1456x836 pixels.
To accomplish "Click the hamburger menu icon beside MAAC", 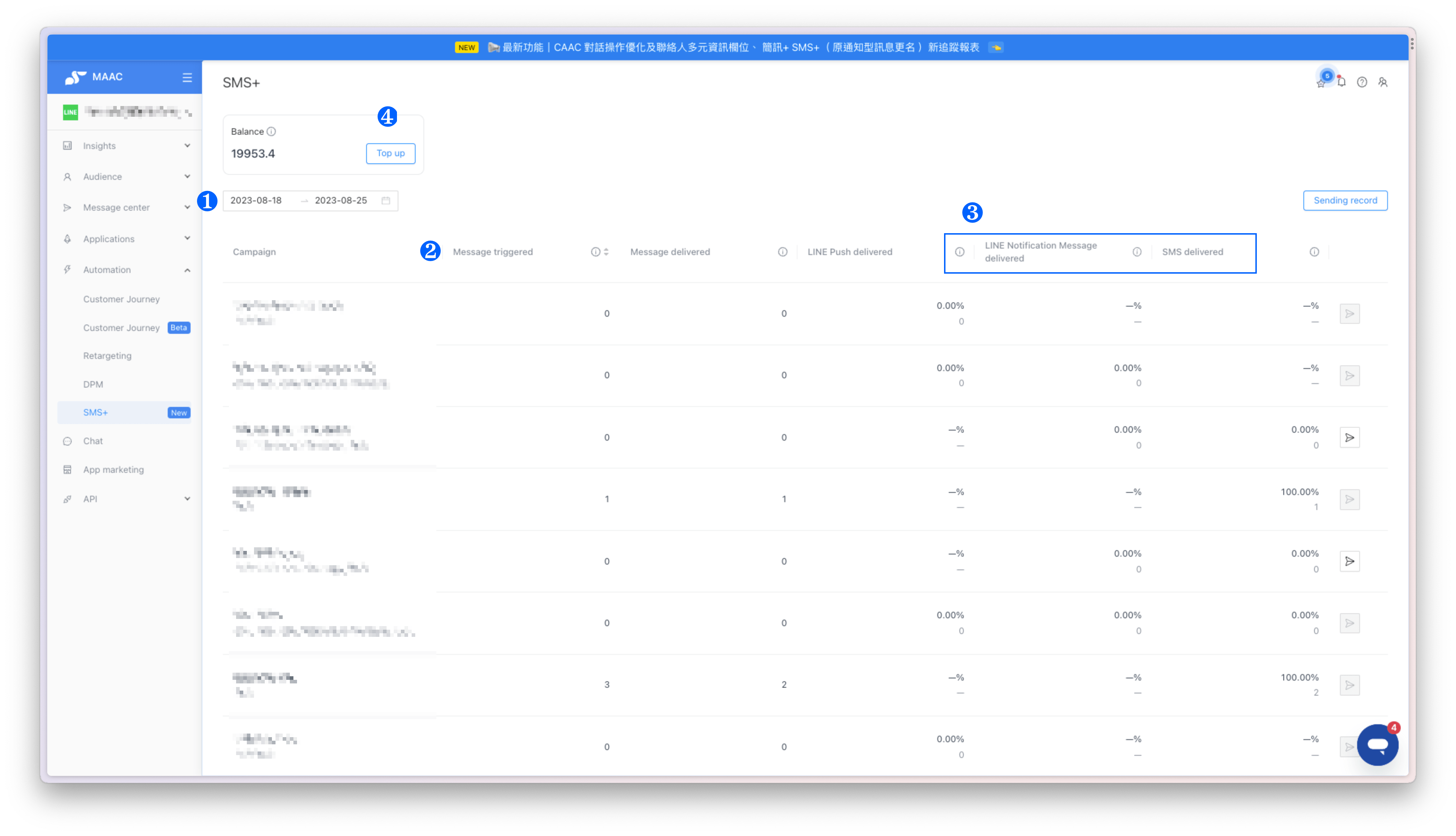I will pyautogui.click(x=187, y=77).
